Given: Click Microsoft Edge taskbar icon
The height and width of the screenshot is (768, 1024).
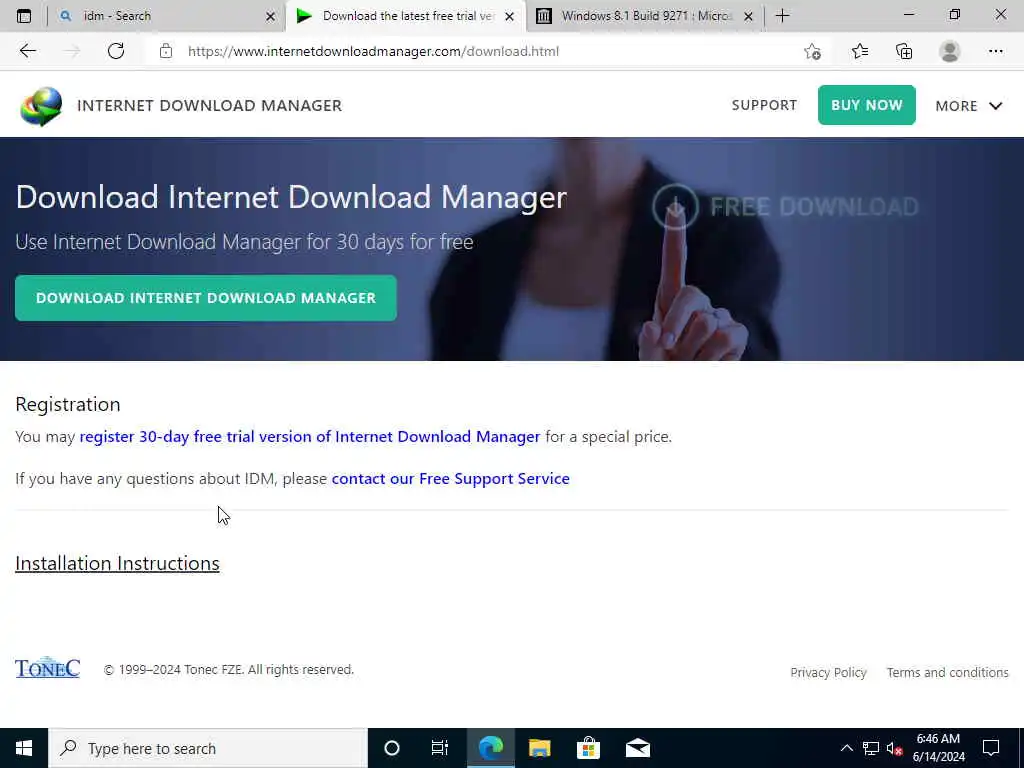Looking at the screenshot, I should click(x=490, y=748).
